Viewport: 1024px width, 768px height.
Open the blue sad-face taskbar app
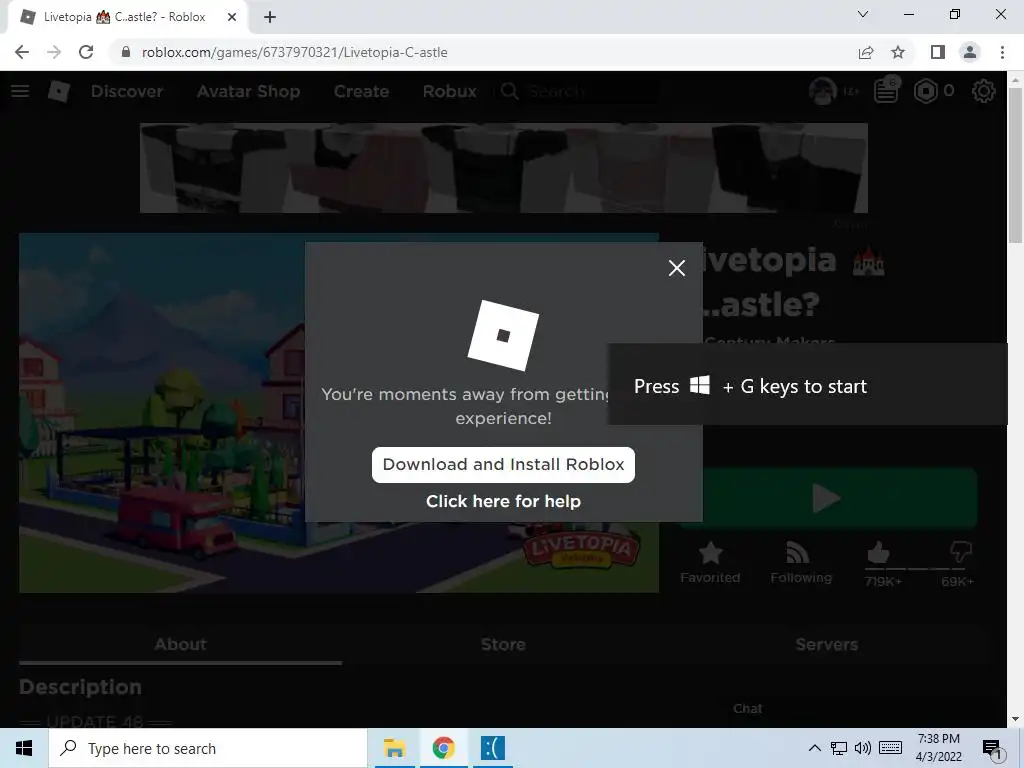pos(492,748)
